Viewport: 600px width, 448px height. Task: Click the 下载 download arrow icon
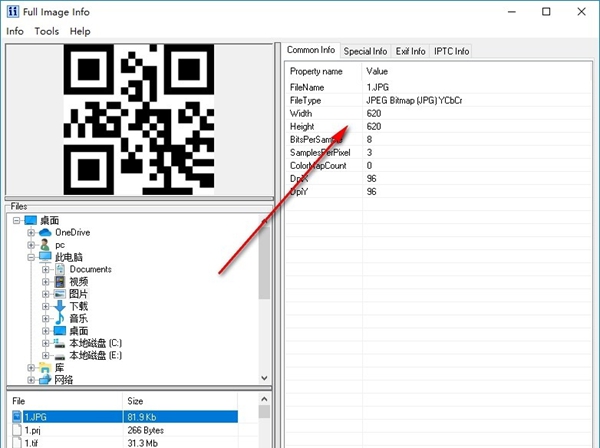pyautogui.click(x=60, y=306)
